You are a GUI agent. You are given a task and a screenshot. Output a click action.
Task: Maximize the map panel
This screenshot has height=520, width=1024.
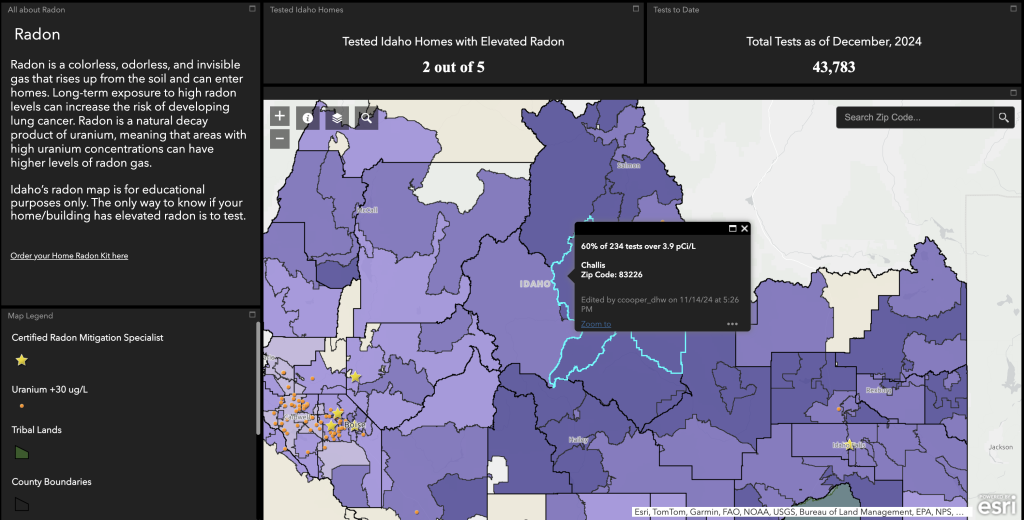point(1014,93)
